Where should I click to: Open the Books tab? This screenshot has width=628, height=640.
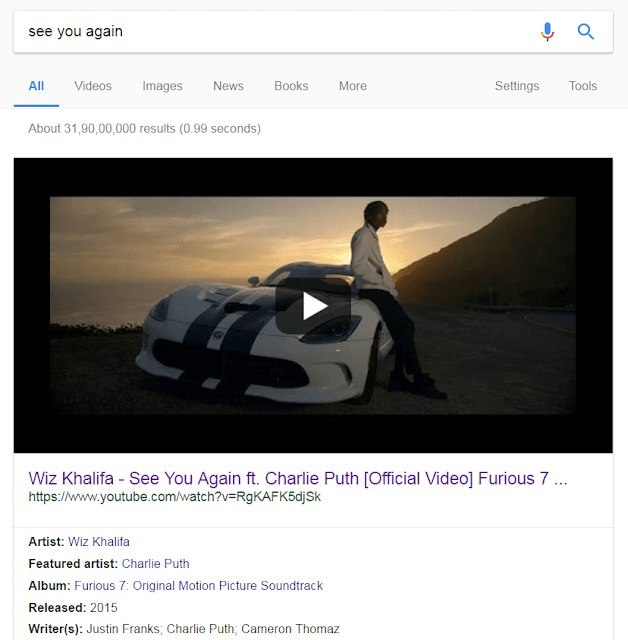(291, 86)
